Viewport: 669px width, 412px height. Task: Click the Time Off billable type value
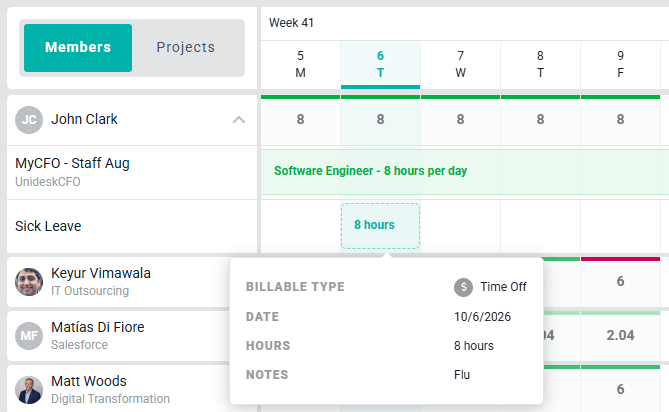tap(503, 287)
